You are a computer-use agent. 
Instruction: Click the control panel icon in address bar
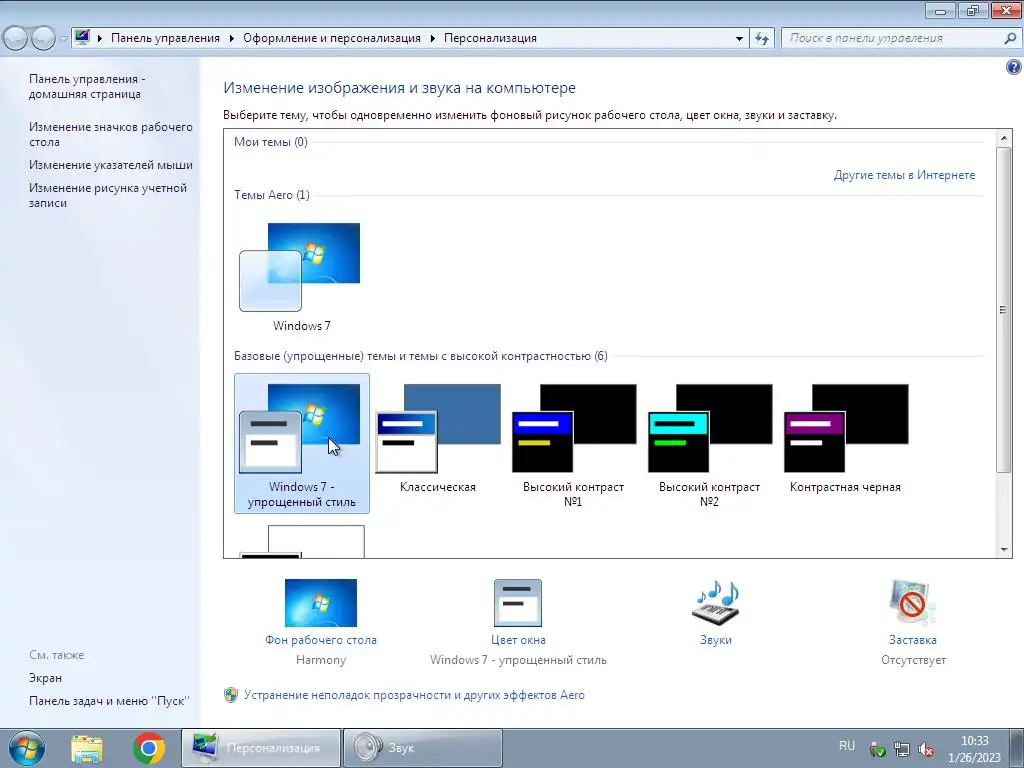pyautogui.click(x=82, y=38)
